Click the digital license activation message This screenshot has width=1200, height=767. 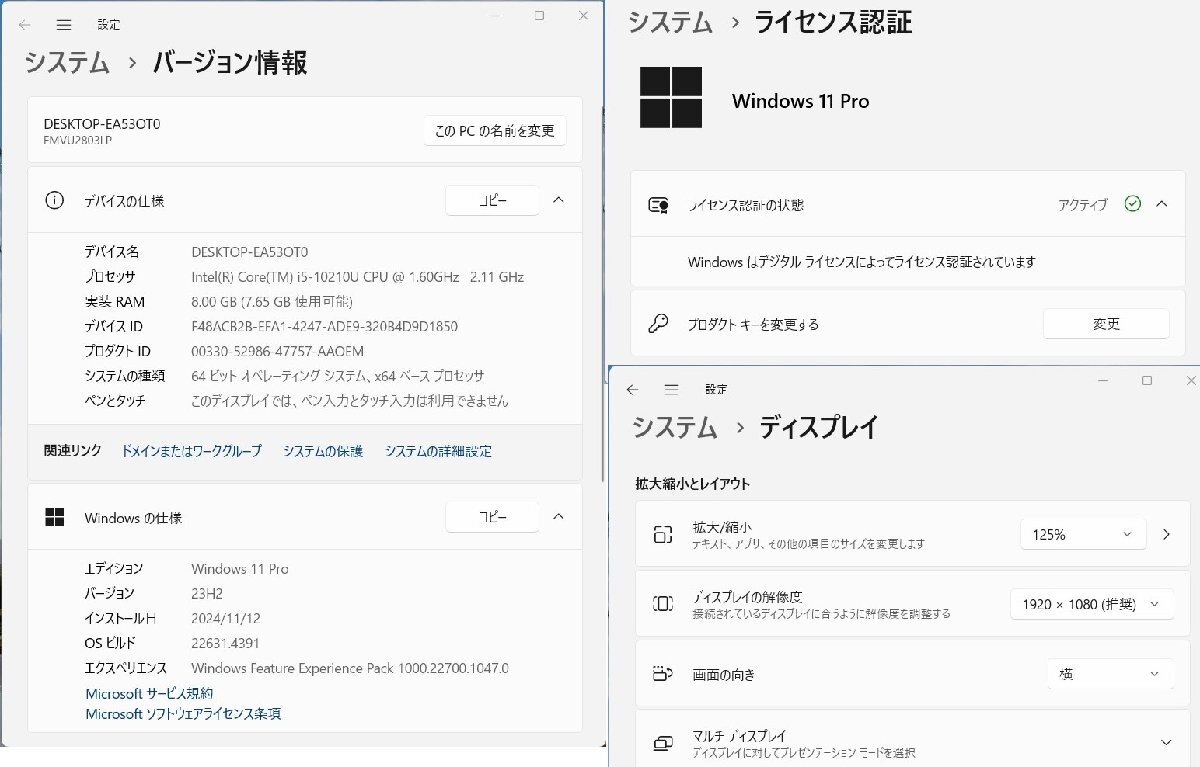point(862,262)
